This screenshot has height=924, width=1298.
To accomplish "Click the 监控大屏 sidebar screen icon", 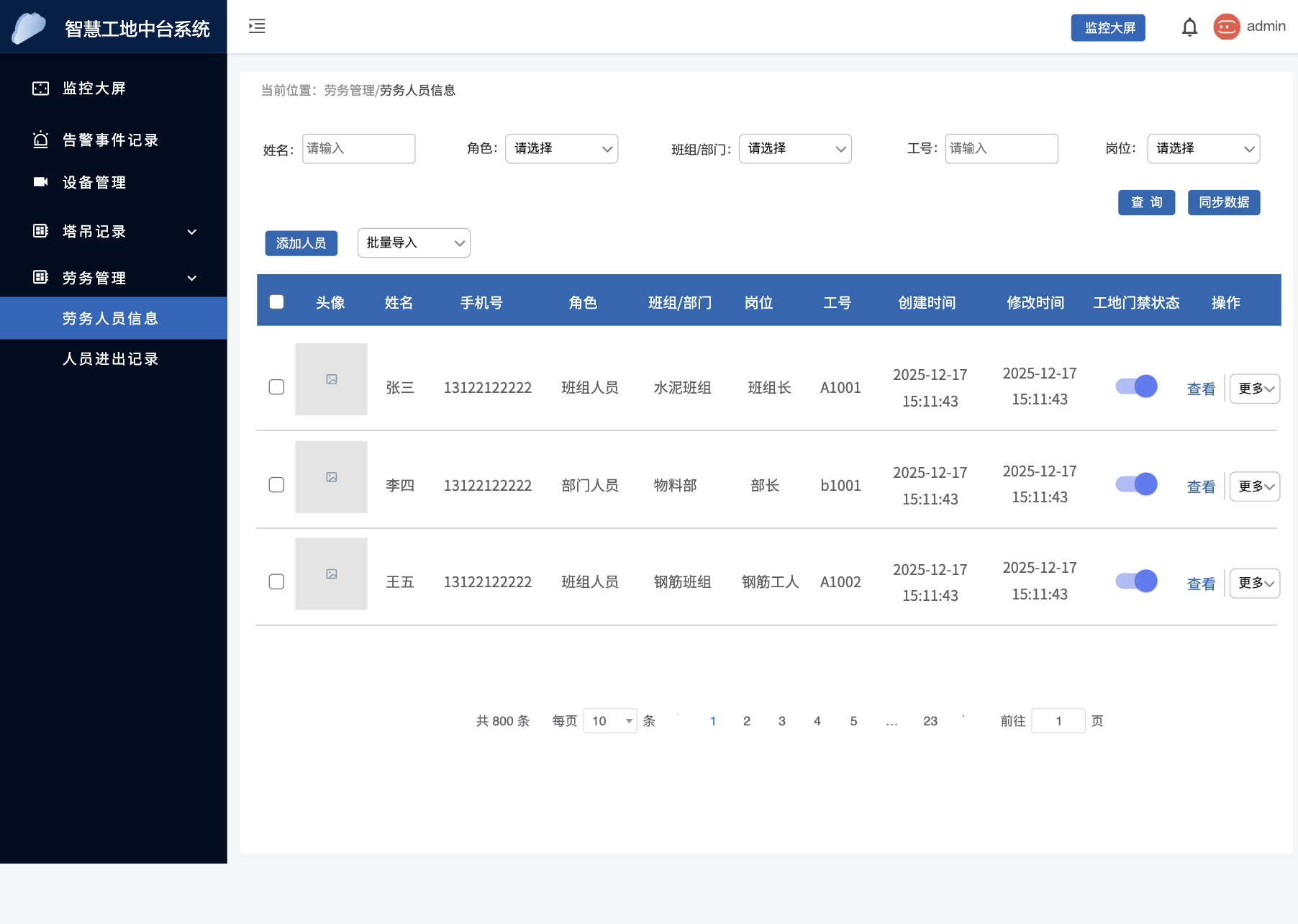I will tap(41, 89).
